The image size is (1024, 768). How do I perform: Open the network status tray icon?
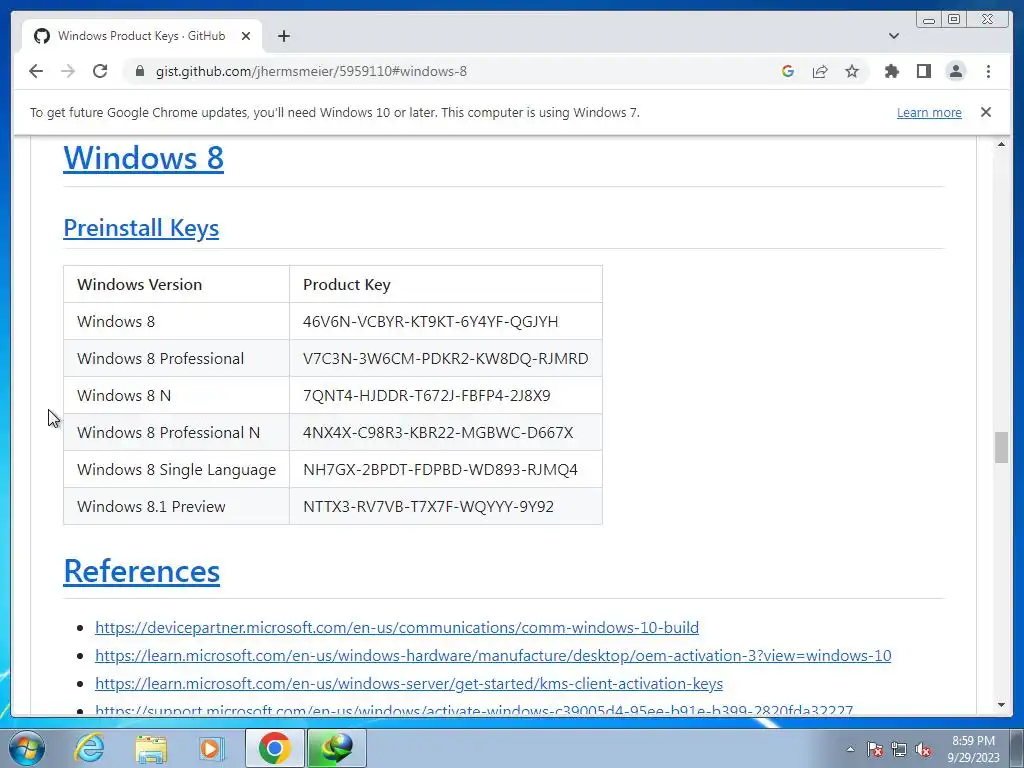tap(899, 749)
